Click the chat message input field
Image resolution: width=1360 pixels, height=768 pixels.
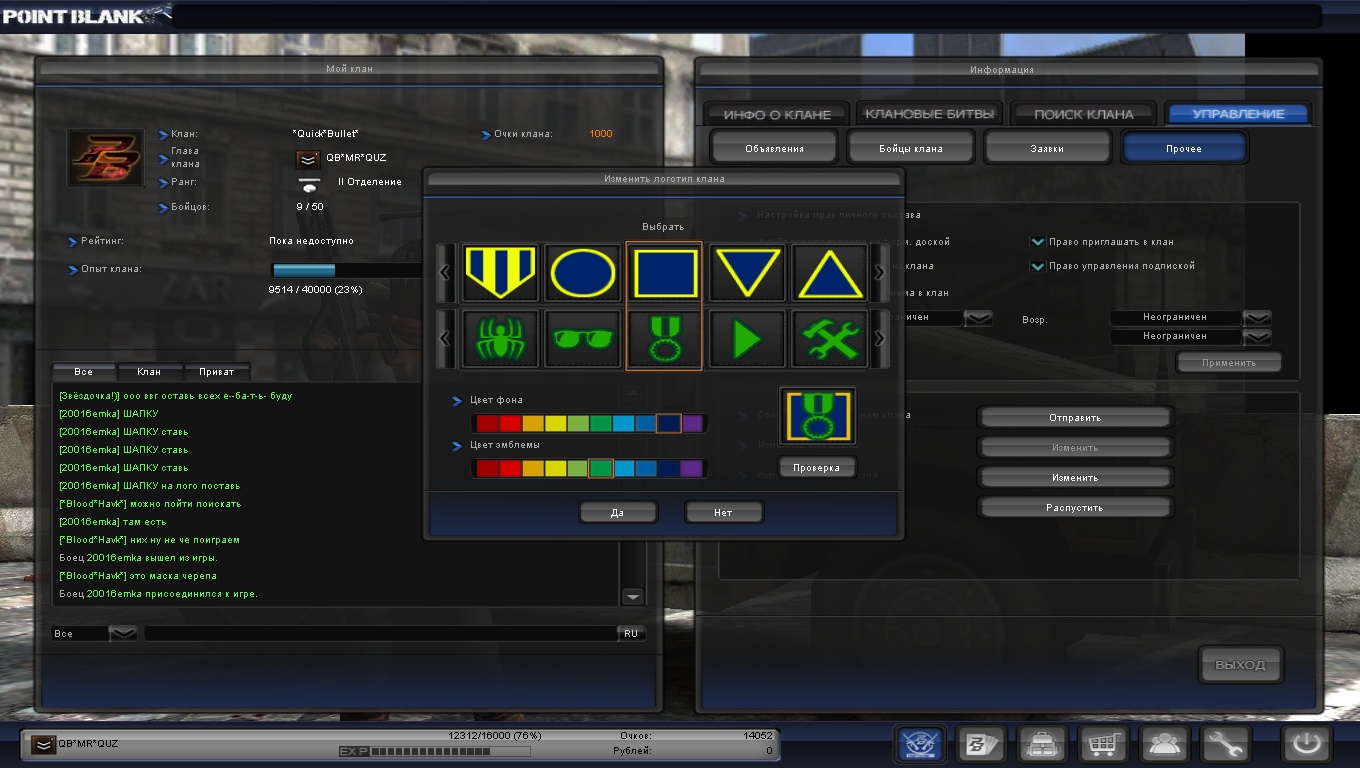380,633
